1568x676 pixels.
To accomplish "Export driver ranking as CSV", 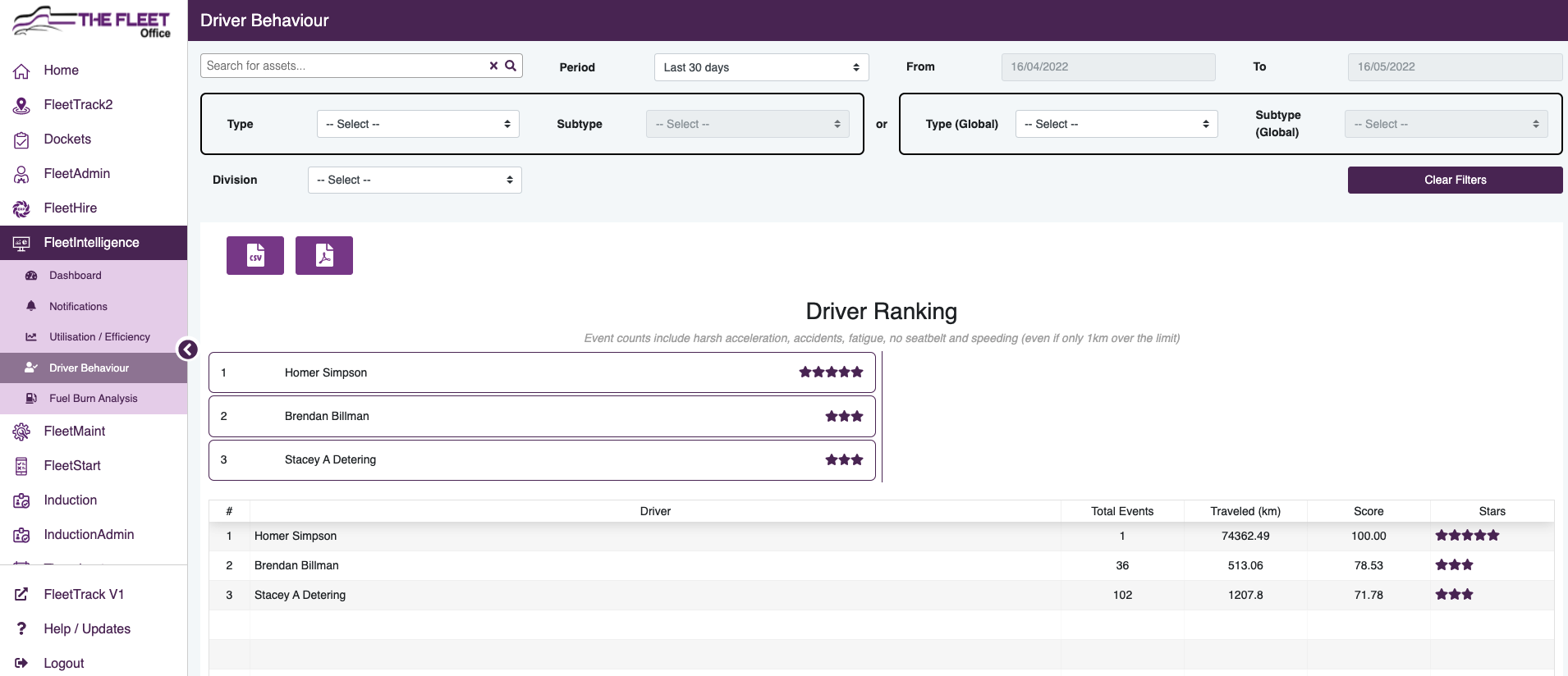I will (255, 255).
